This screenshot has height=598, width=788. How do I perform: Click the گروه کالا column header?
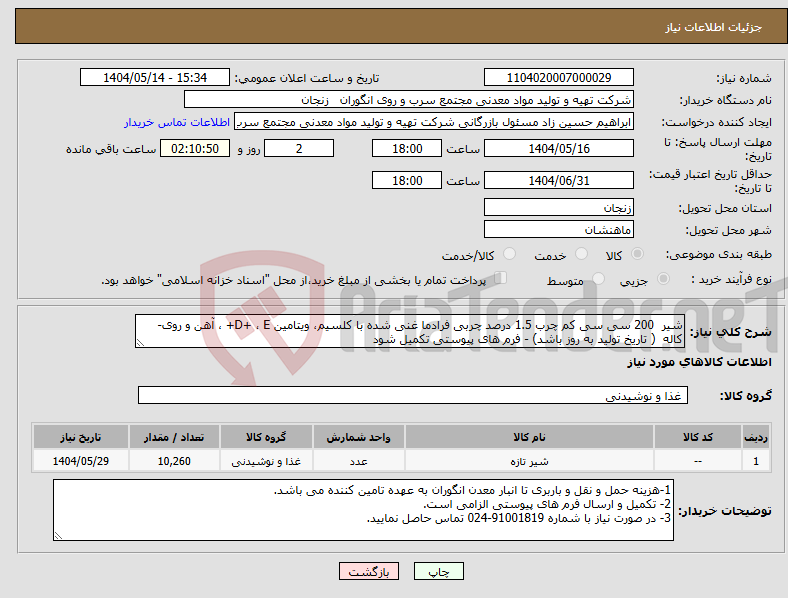[x=266, y=437]
